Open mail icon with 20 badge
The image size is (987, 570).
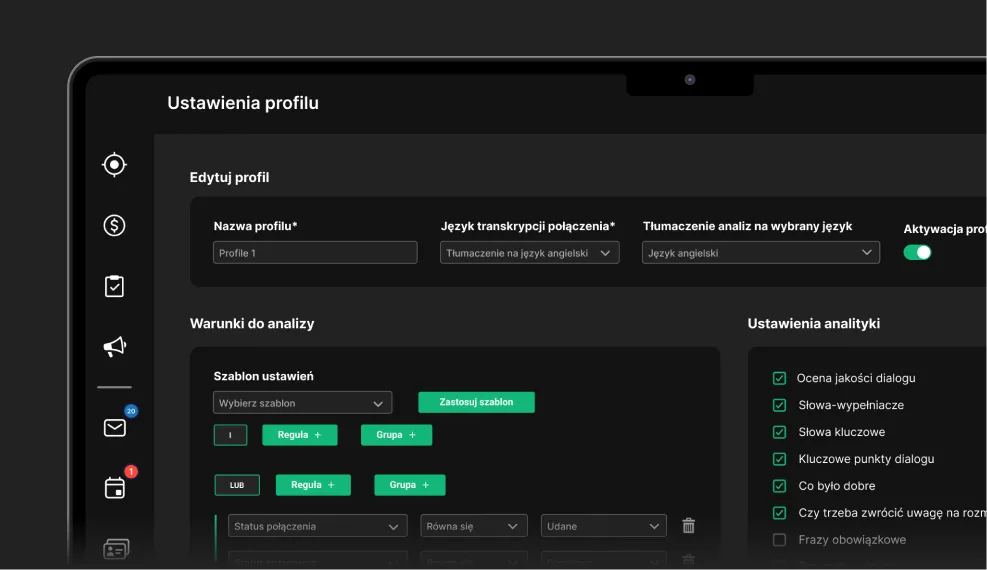pyautogui.click(x=115, y=428)
